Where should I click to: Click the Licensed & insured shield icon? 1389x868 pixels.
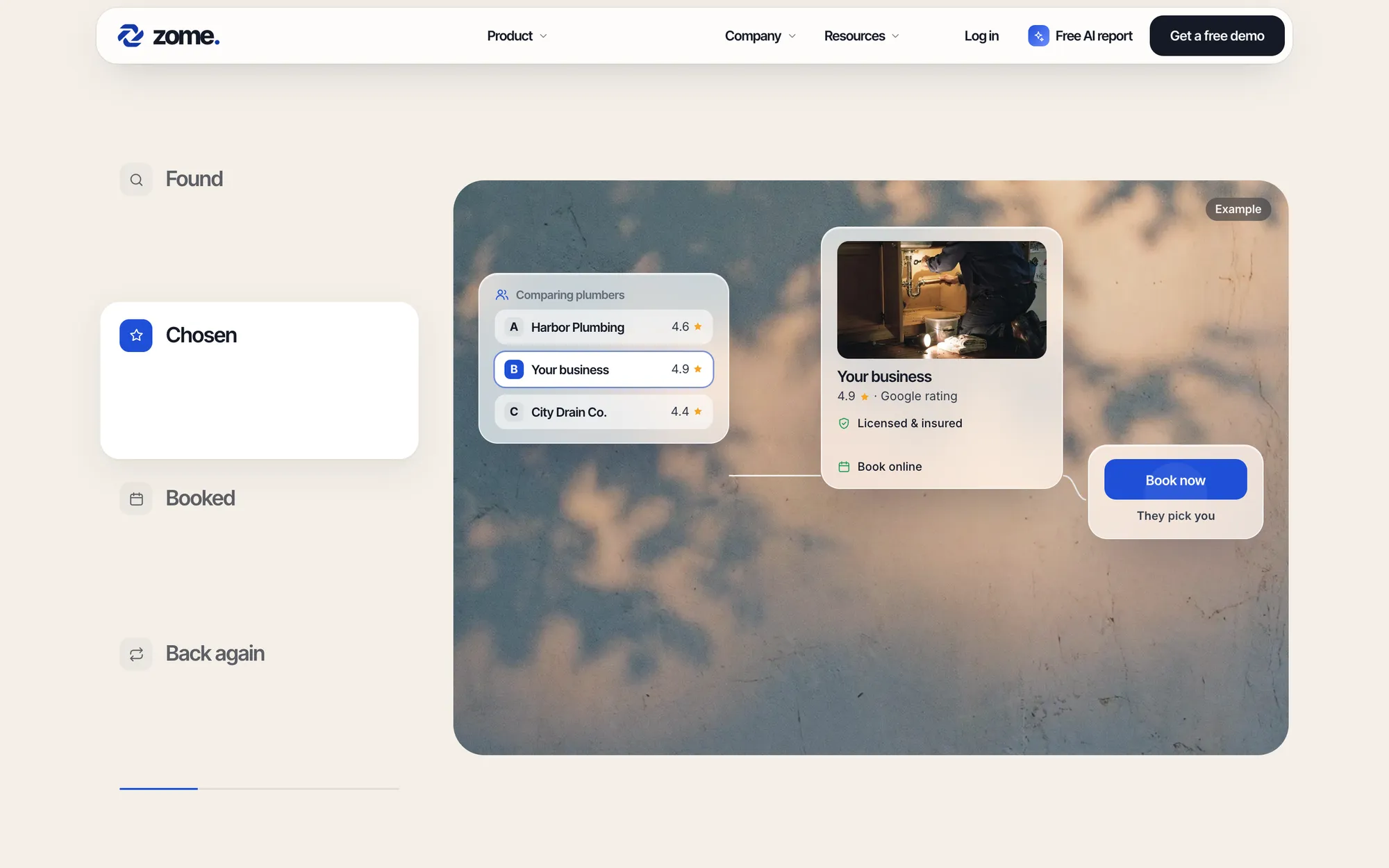click(844, 424)
